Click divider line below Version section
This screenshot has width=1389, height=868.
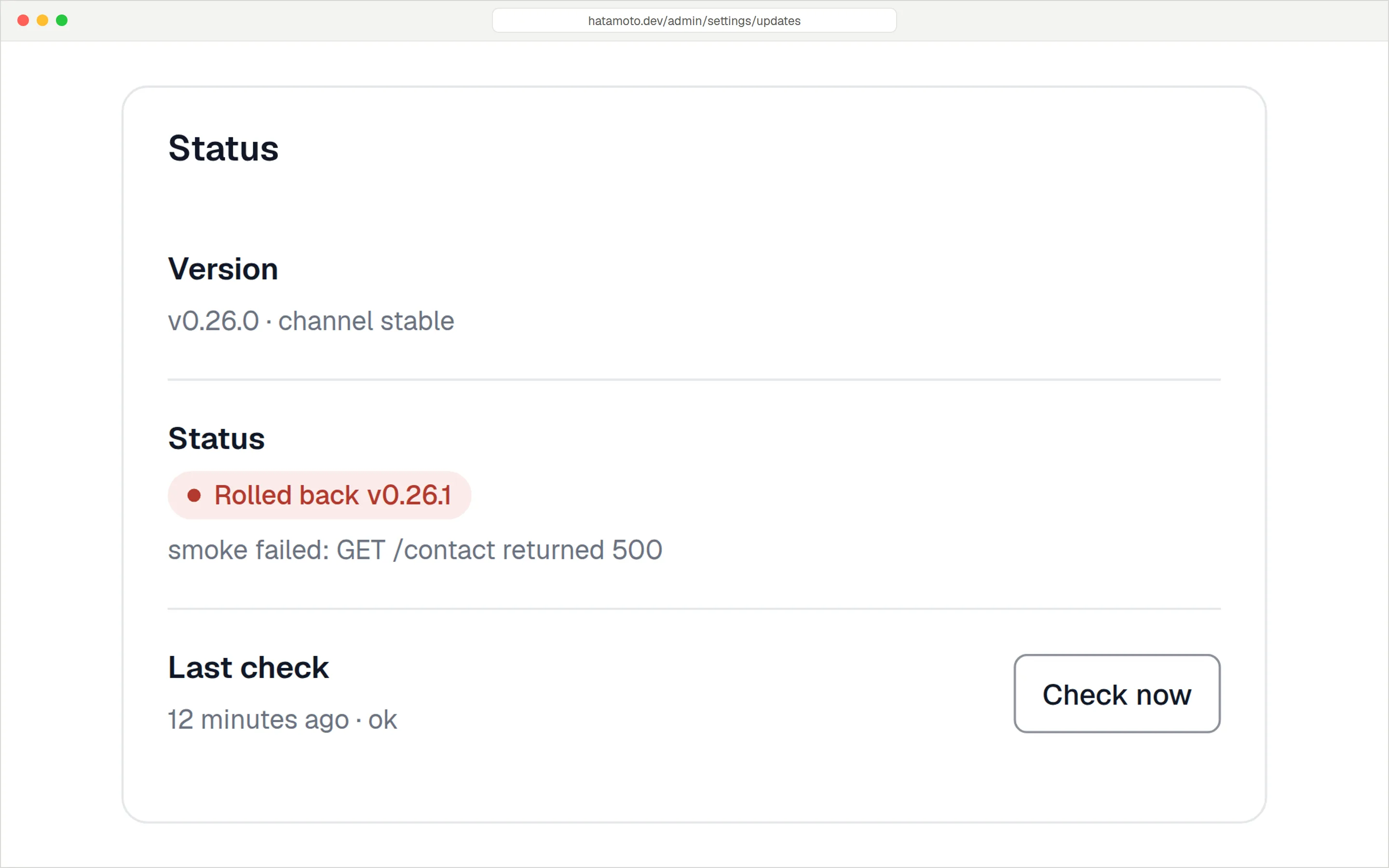[x=694, y=380]
